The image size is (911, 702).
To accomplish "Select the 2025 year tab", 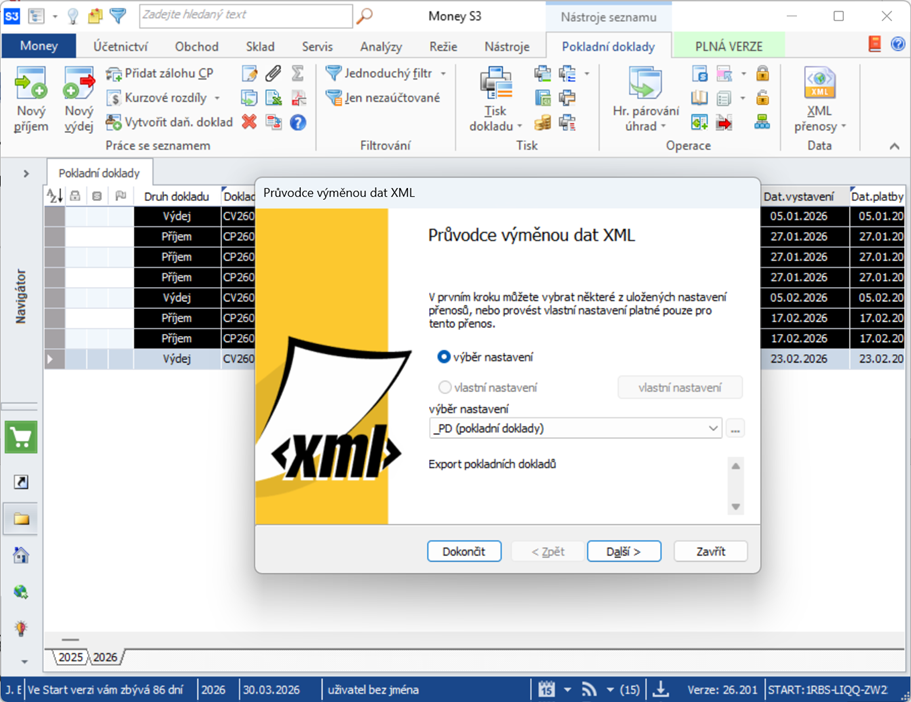I will click(71, 657).
